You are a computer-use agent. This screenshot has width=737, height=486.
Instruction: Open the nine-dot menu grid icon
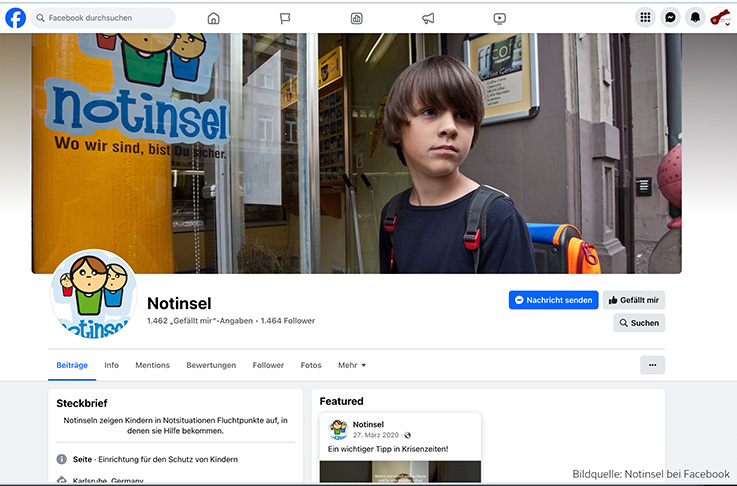[646, 18]
